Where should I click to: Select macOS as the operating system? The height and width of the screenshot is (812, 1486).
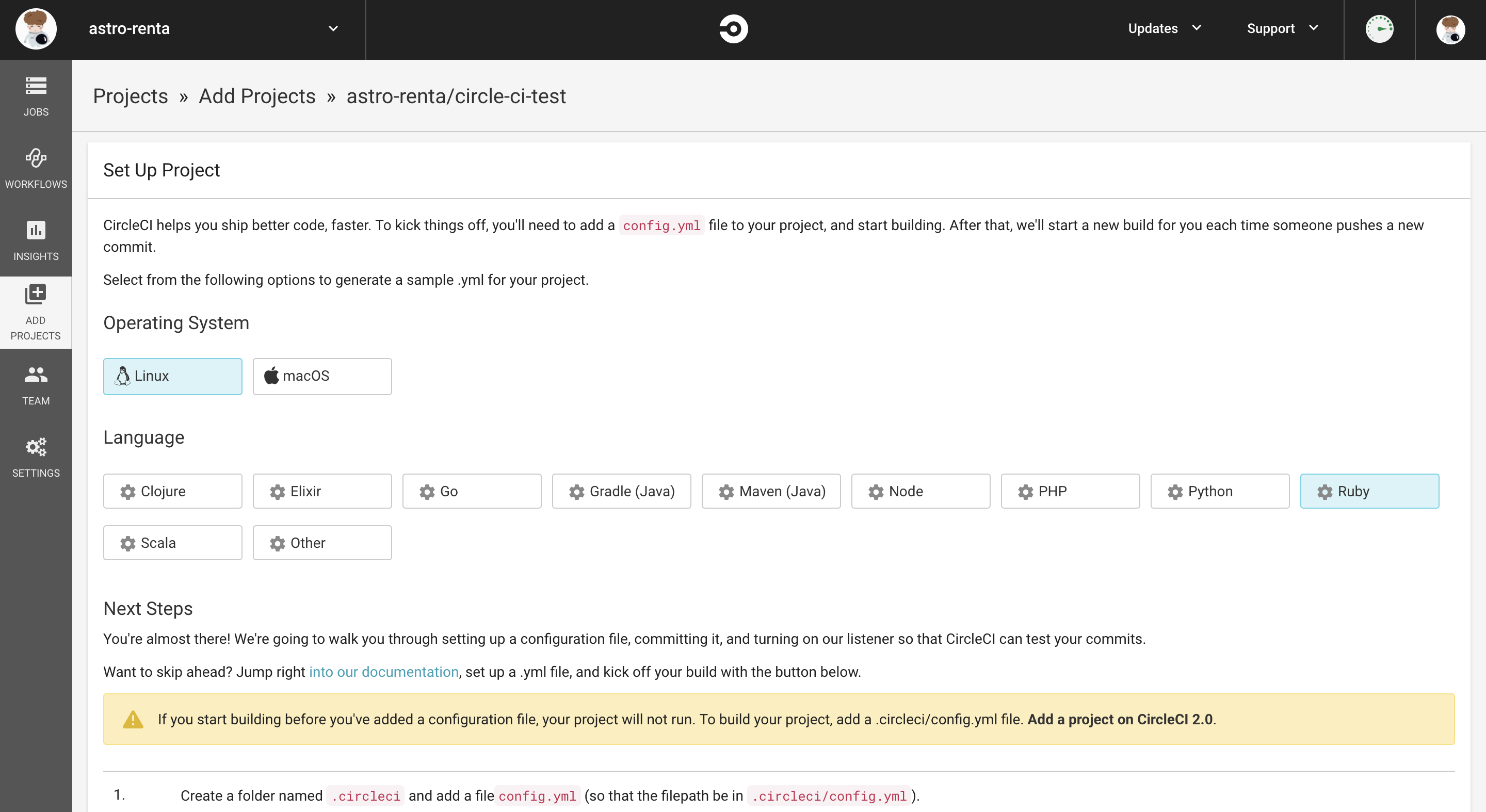[x=322, y=376]
